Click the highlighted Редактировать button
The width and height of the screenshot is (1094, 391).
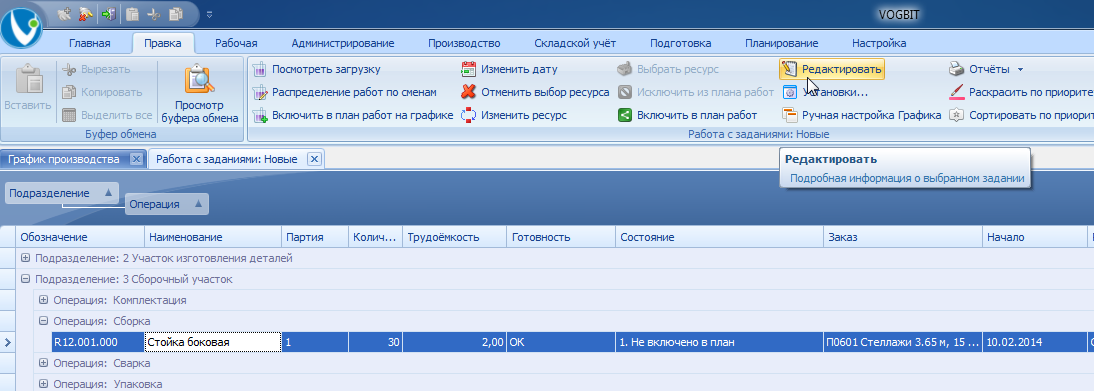point(832,69)
